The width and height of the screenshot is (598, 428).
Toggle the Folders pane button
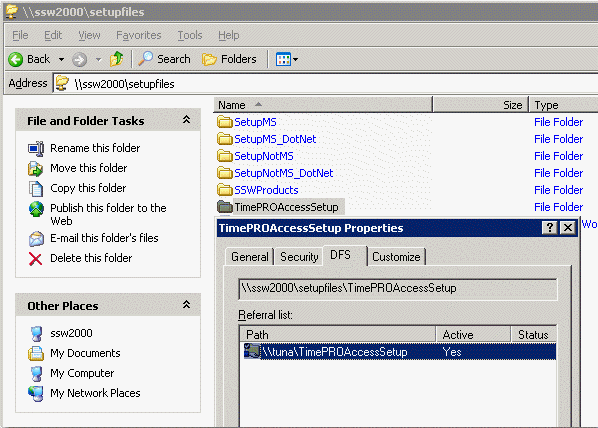pyautogui.click(x=229, y=59)
